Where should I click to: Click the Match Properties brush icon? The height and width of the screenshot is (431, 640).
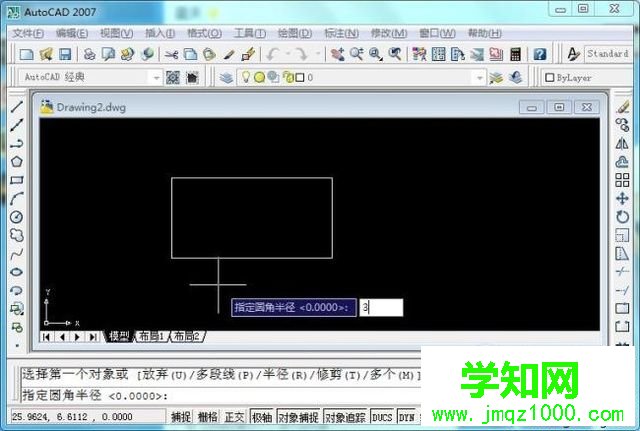(x=248, y=54)
